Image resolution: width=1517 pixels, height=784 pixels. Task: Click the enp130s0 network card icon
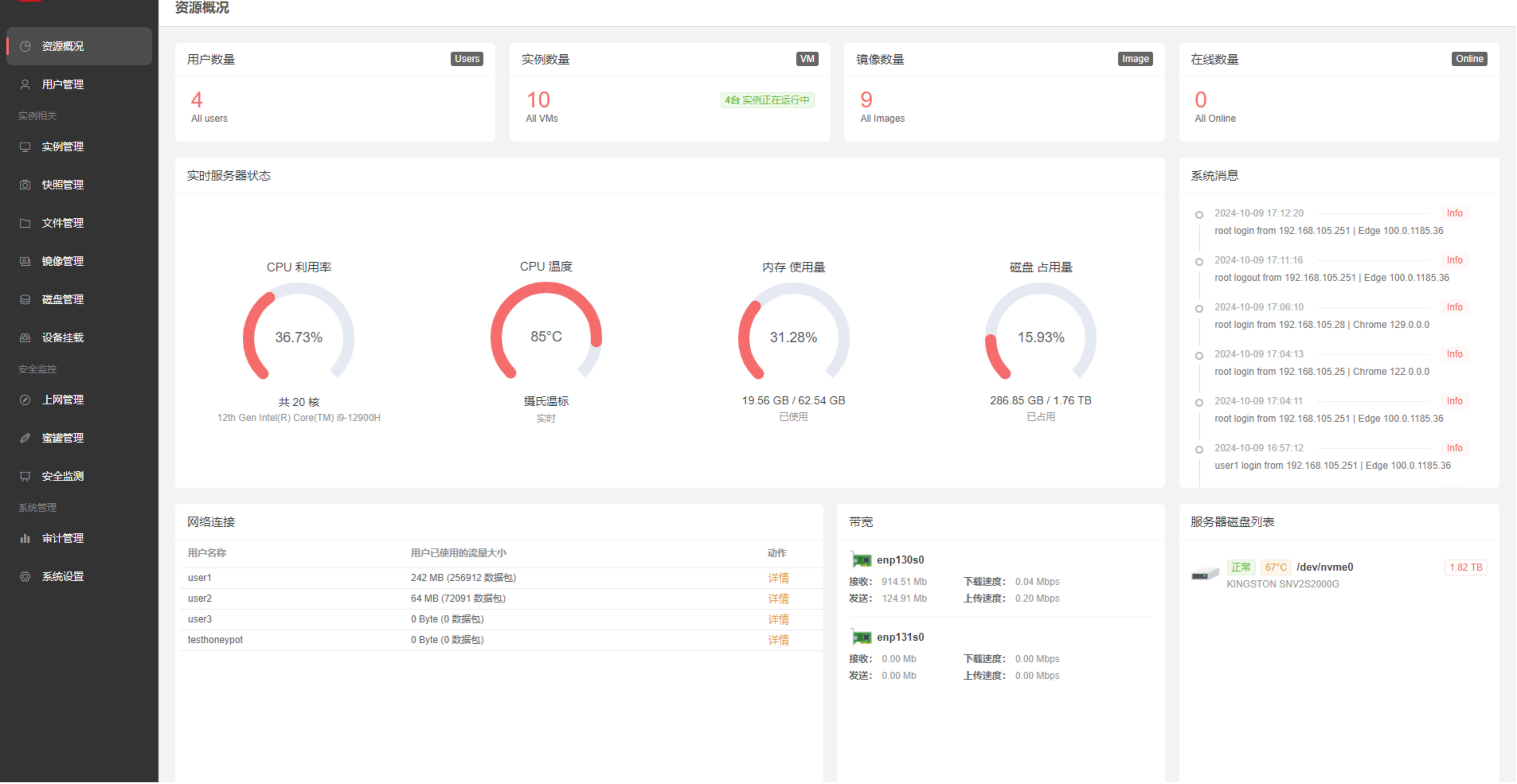[861, 560]
